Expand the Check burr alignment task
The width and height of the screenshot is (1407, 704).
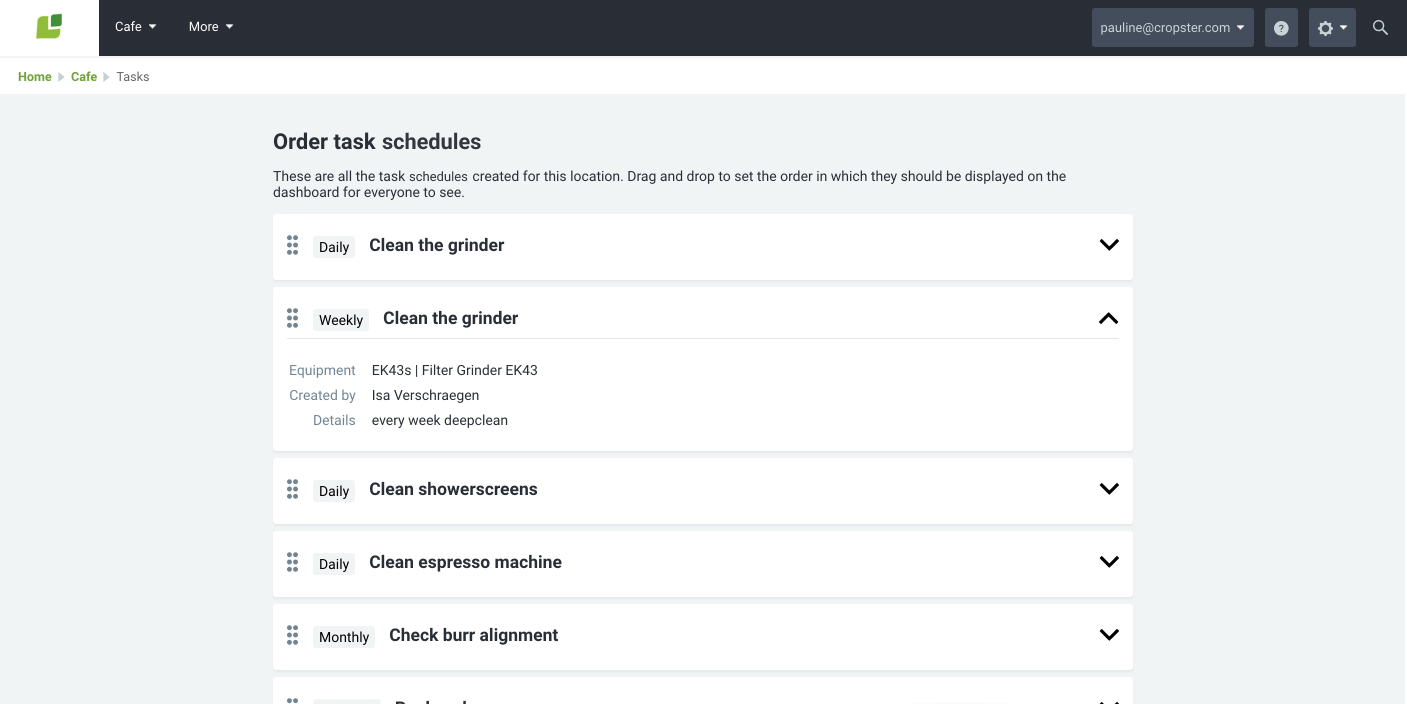click(1108, 635)
